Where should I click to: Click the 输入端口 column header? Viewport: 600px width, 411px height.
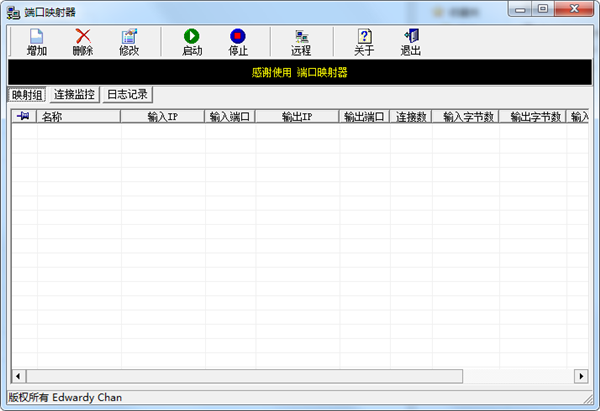click(x=229, y=117)
